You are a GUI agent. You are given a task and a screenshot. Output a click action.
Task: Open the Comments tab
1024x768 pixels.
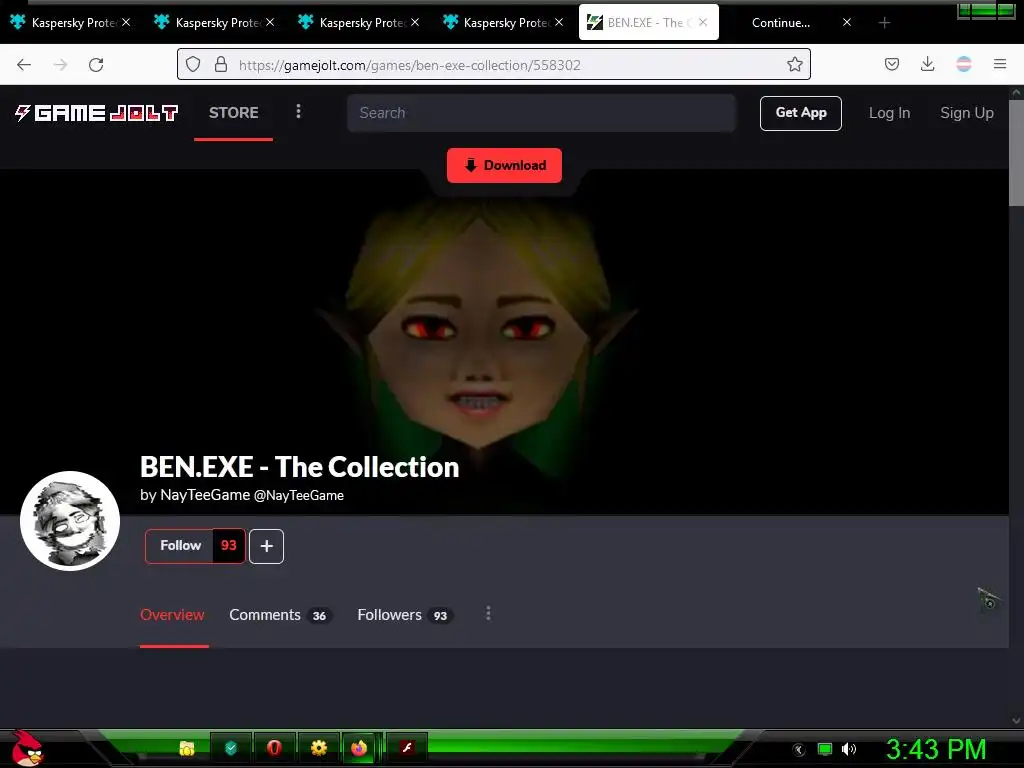tap(281, 615)
